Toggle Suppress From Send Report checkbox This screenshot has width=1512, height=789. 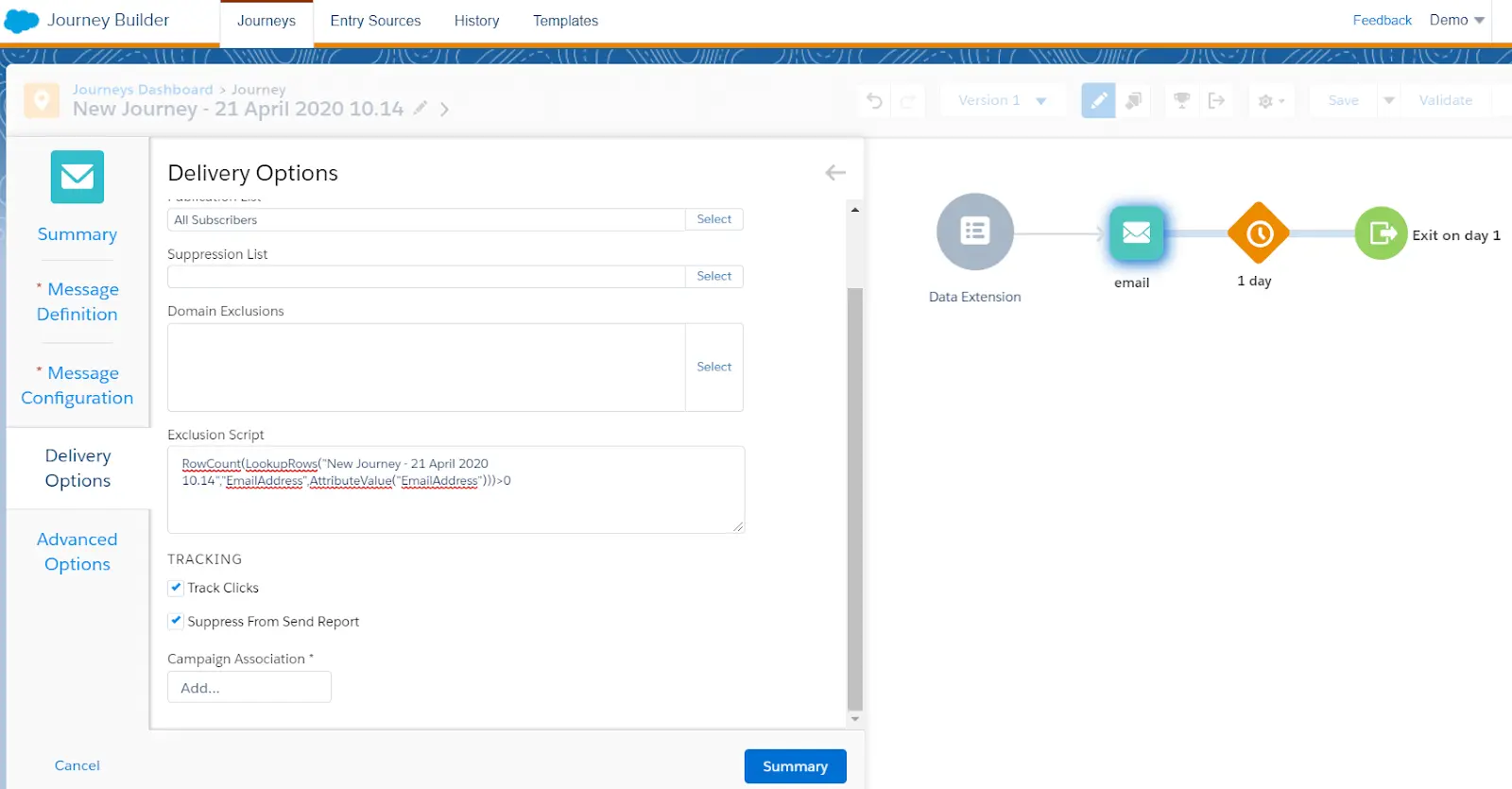coord(176,621)
